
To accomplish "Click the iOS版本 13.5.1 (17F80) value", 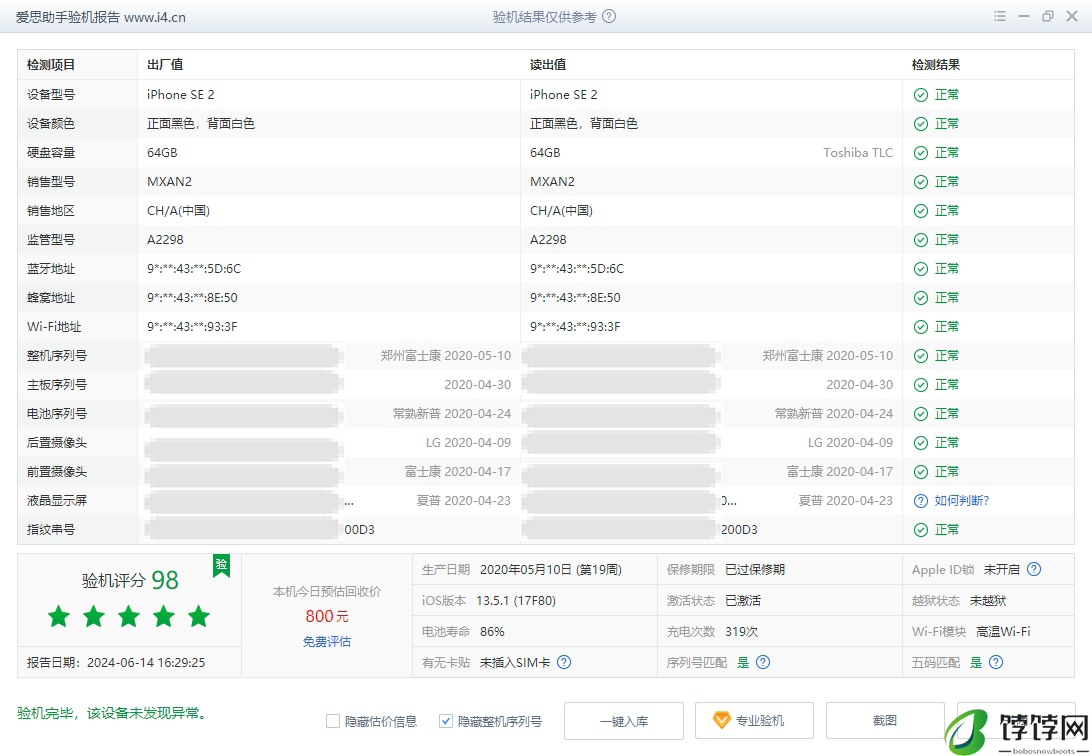I will [516, 600].
